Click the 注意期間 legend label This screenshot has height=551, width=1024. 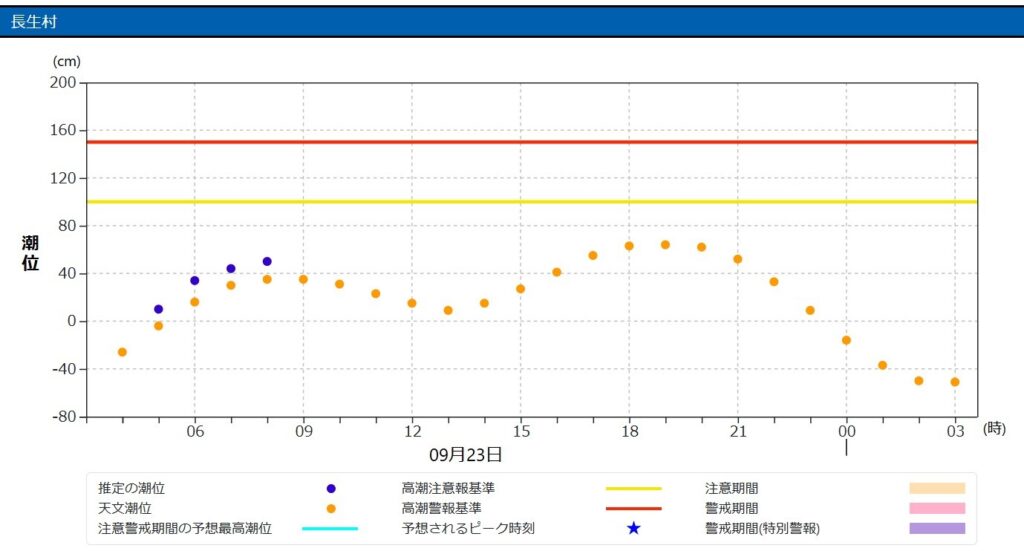tap(731, 488)
